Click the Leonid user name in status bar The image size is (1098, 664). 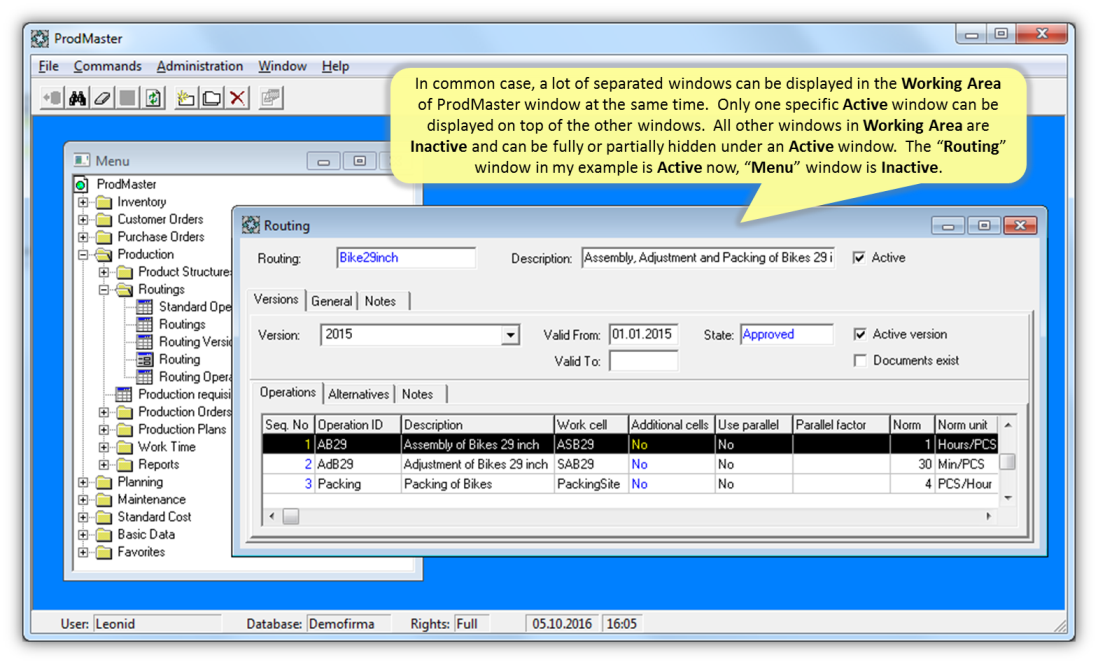[x=157, y=623]
